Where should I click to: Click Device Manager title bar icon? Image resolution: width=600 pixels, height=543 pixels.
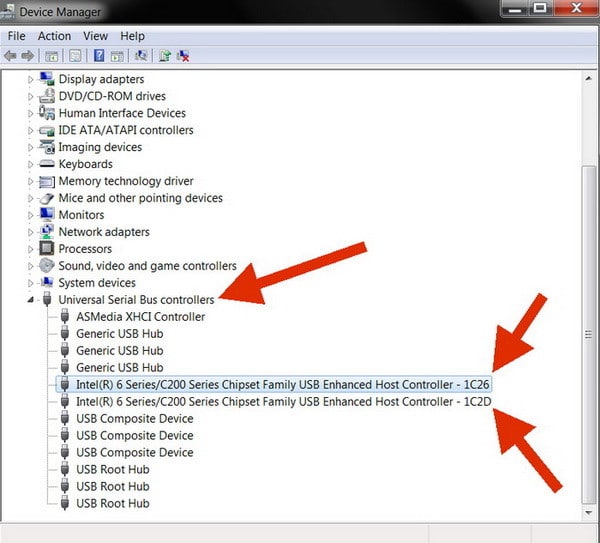[8, 11]
